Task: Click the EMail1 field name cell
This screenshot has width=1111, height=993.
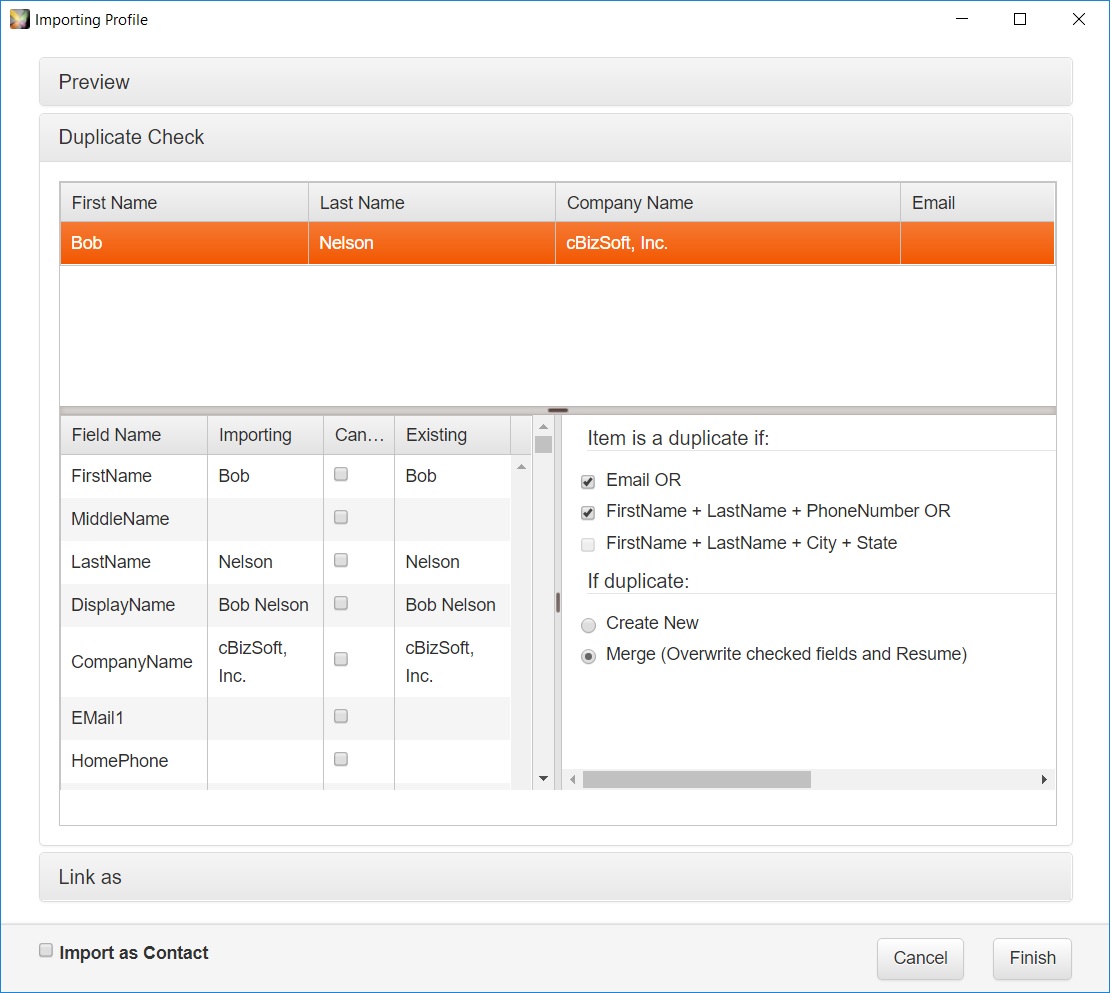Action: pos(134,718)
